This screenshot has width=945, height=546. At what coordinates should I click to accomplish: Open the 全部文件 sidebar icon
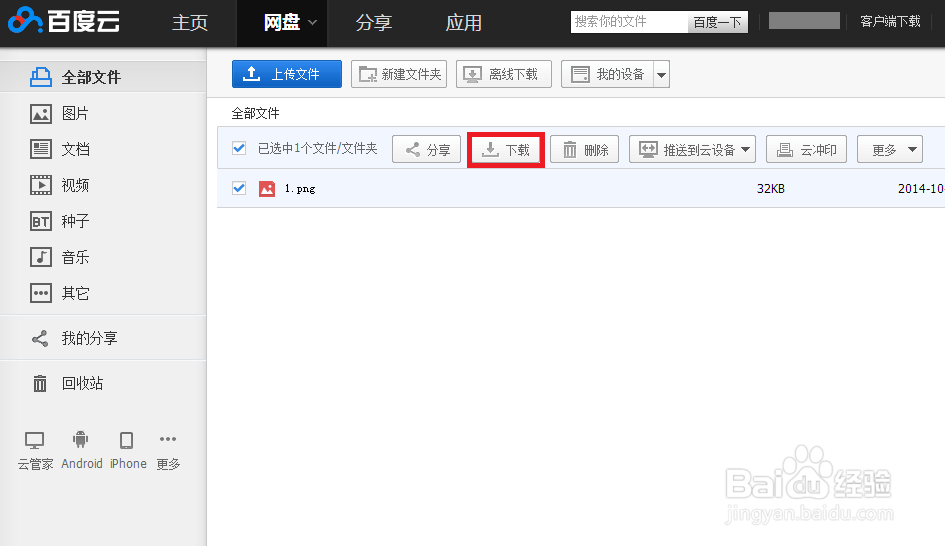click(x=40, y=77)
